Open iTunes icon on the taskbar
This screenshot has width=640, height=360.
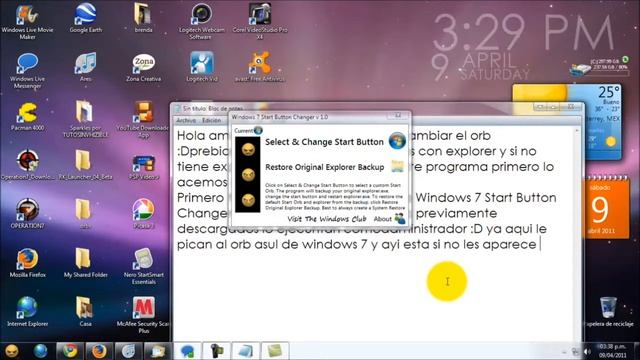pos(128,351)
